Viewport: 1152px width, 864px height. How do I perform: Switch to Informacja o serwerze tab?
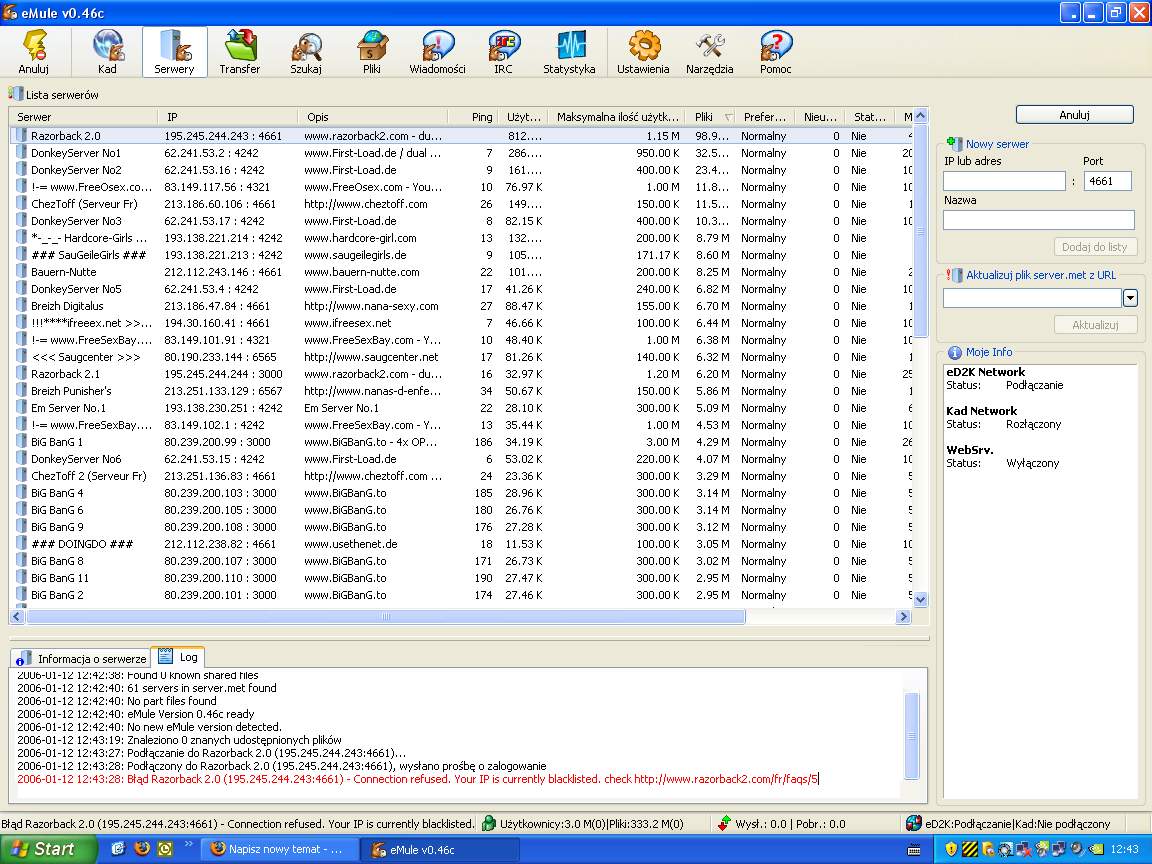point(81,659)
